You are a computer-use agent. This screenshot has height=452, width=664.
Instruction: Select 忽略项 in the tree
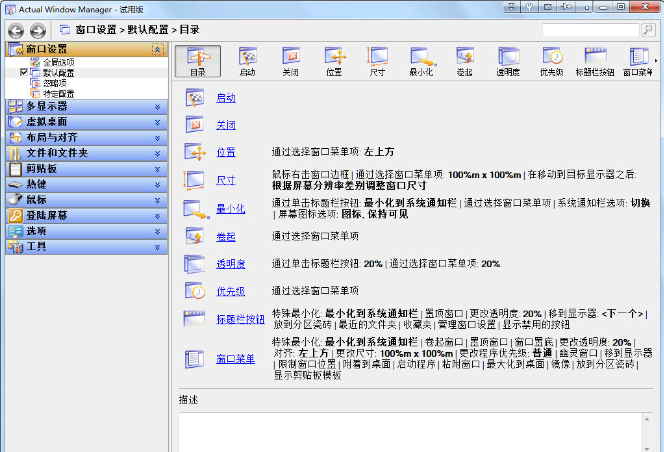[x=55, y=83]
